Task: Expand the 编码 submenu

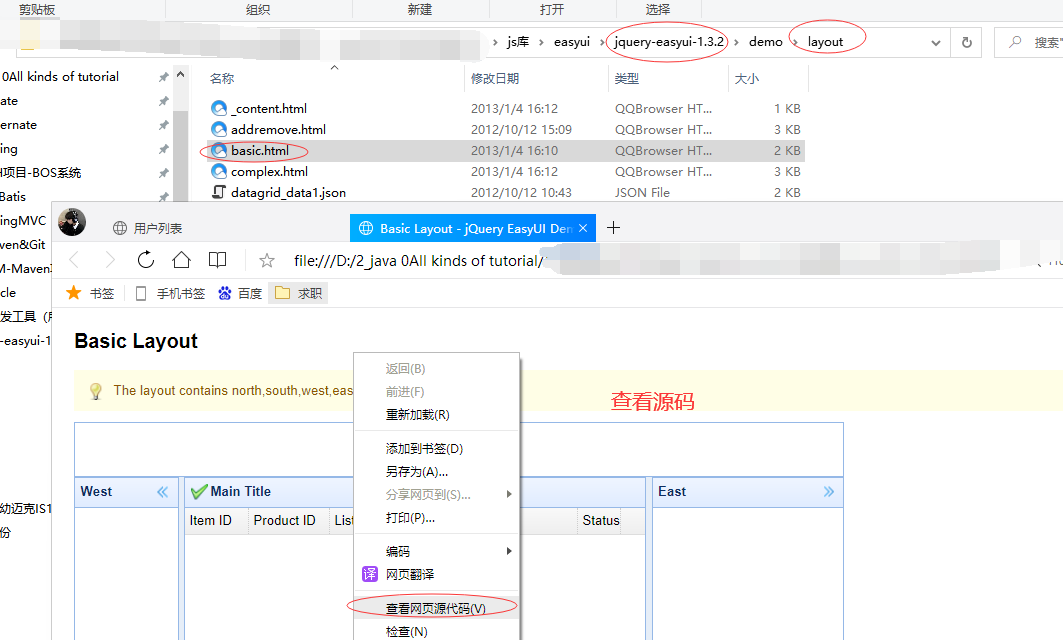Action: [436, 551]
